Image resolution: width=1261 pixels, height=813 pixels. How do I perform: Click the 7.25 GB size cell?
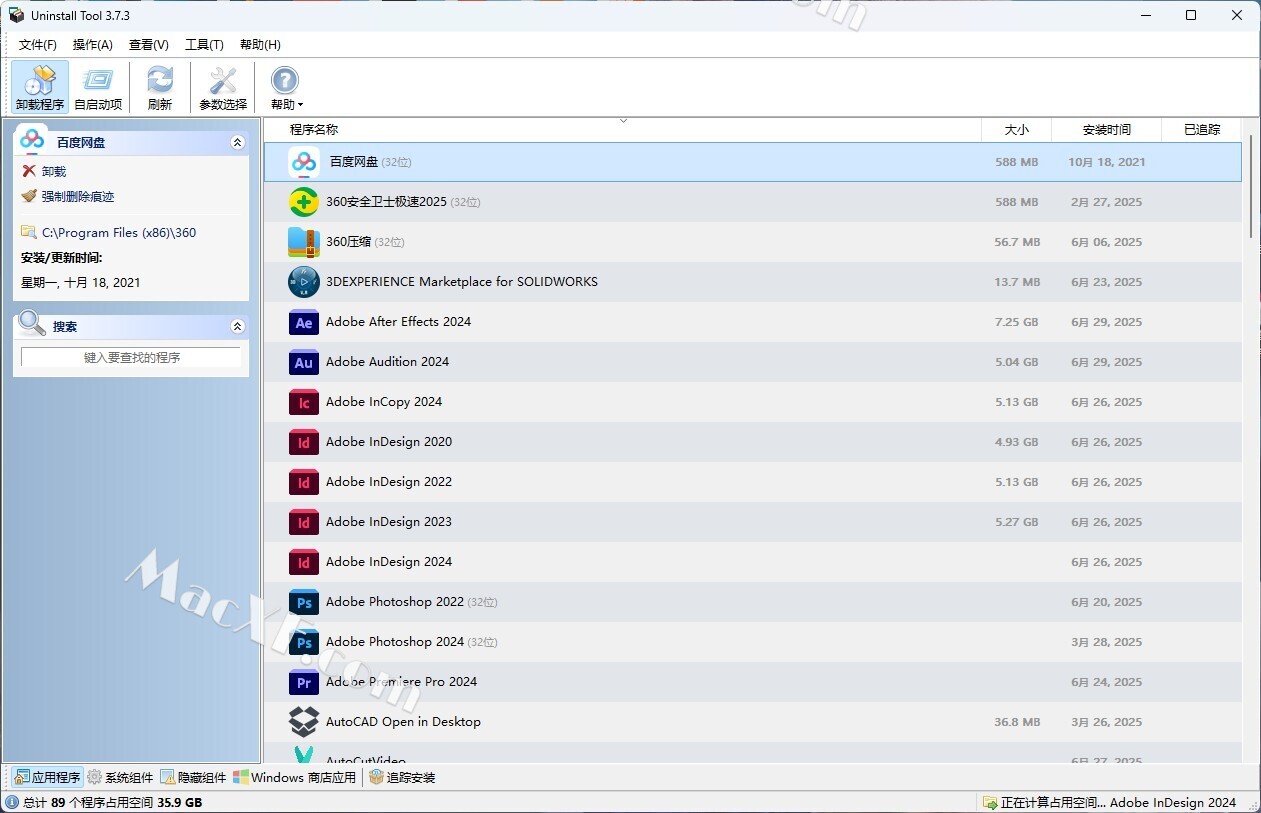point(1016,322)
